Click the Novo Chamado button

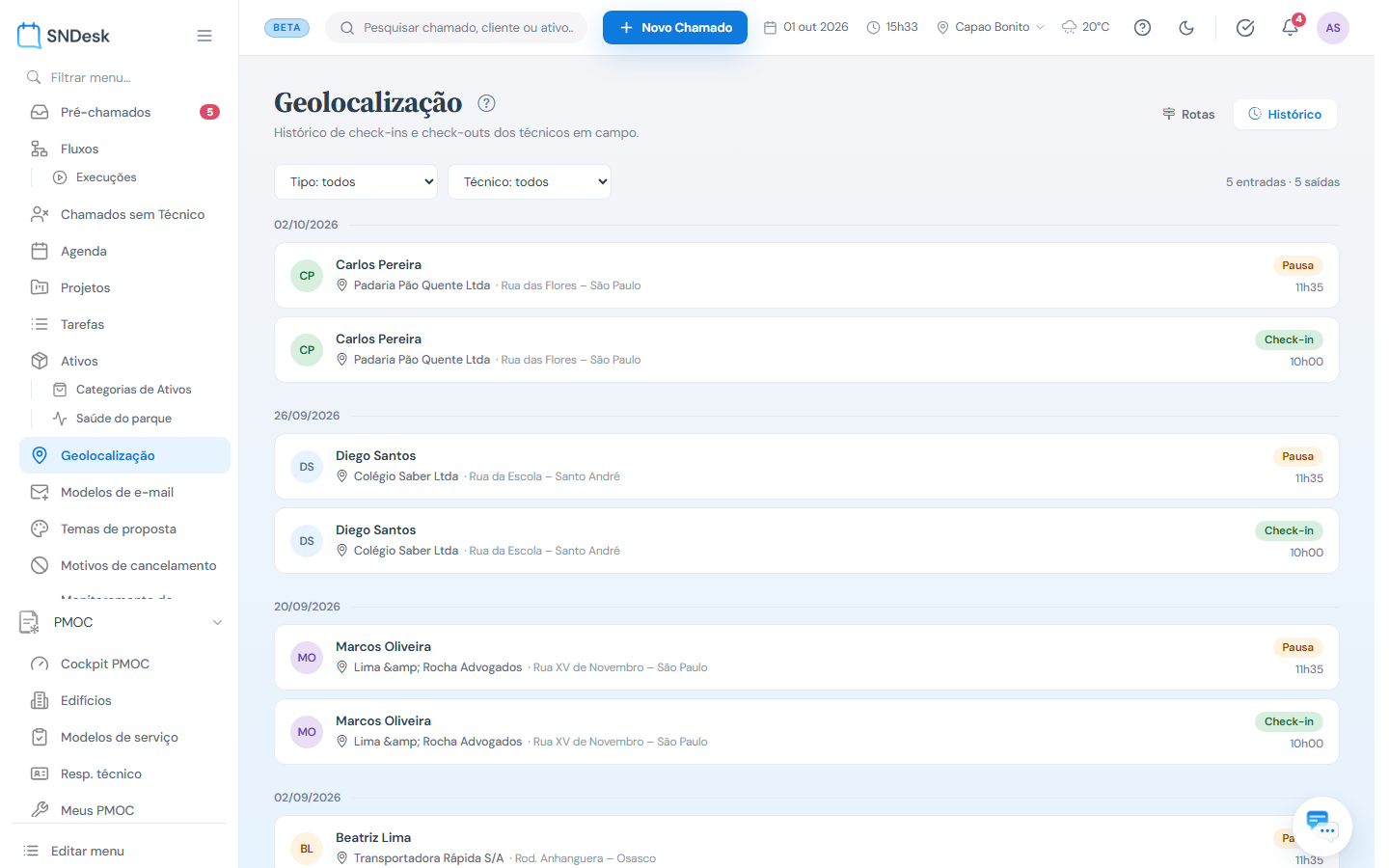(x=675, y=28)
